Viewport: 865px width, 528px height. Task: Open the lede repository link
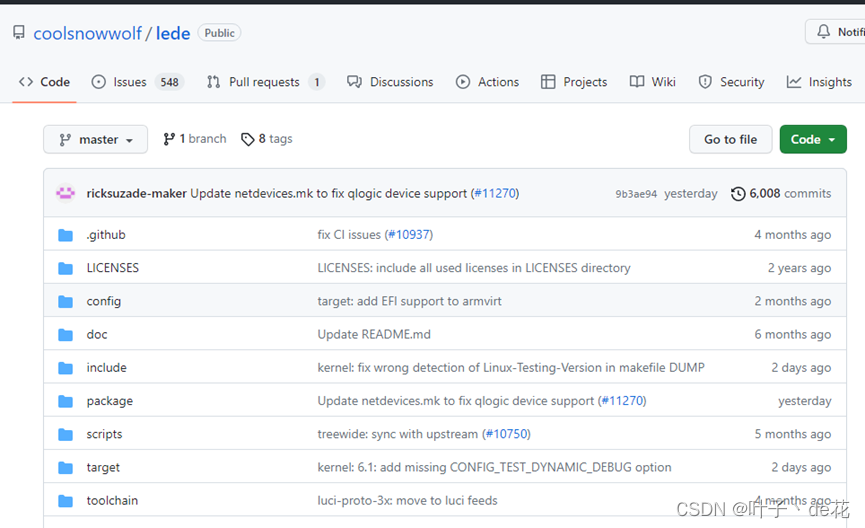click(x=173, y=33)
